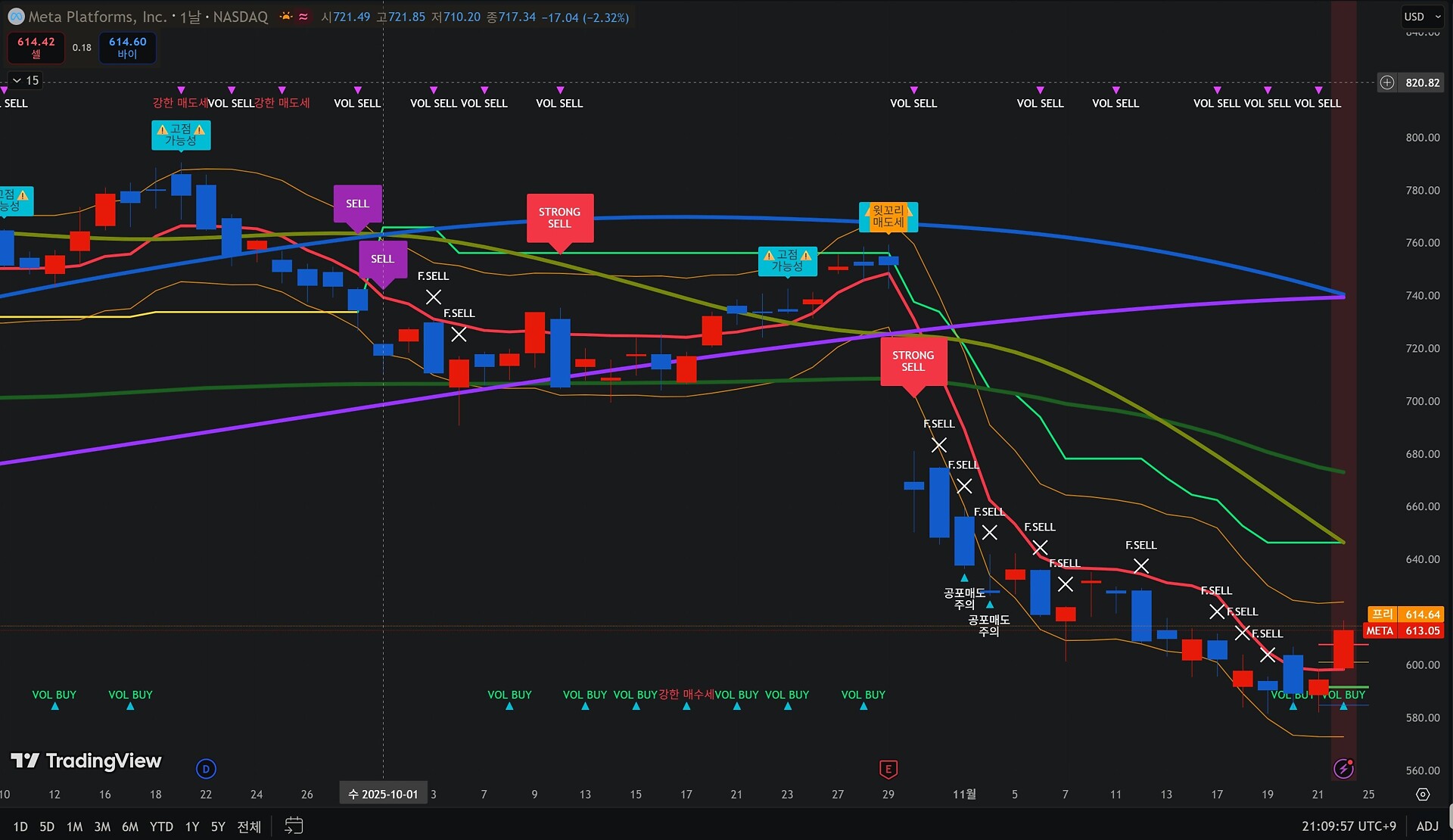Viewport: 1453px width, 840px height.
Task: Click the market status sun icon
Action: pyautogui.click(x=286, y=17)
